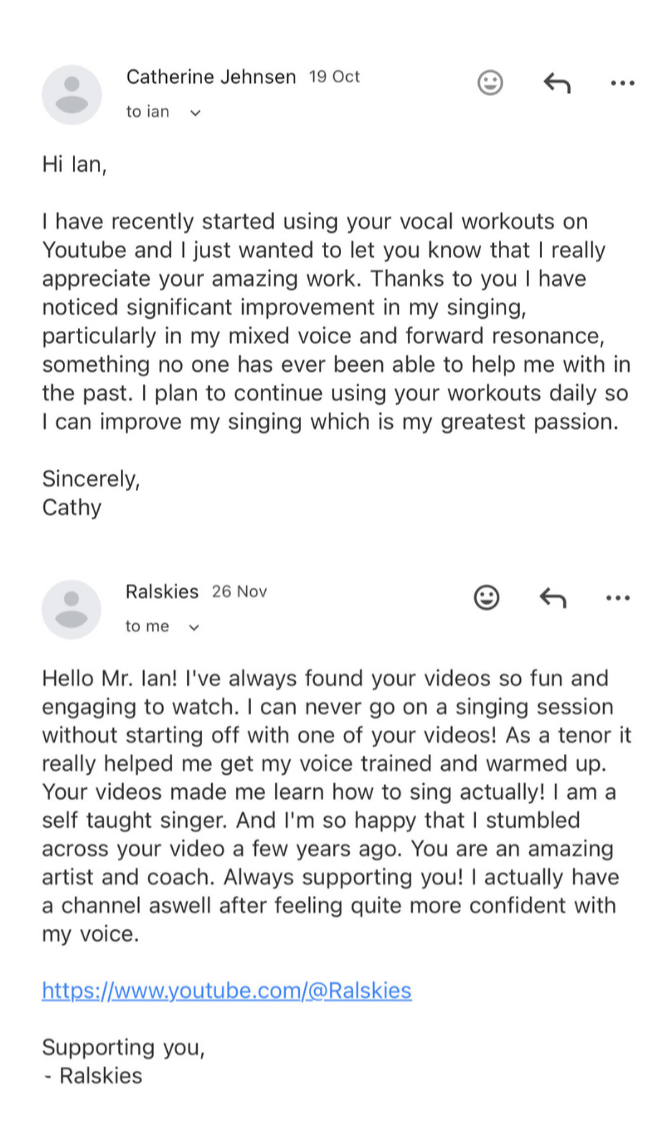The height and width of the screenshot is (1125, 672).
Task: Expand the "to ian" recipient details chevron
Action: (x=195, y=113)
